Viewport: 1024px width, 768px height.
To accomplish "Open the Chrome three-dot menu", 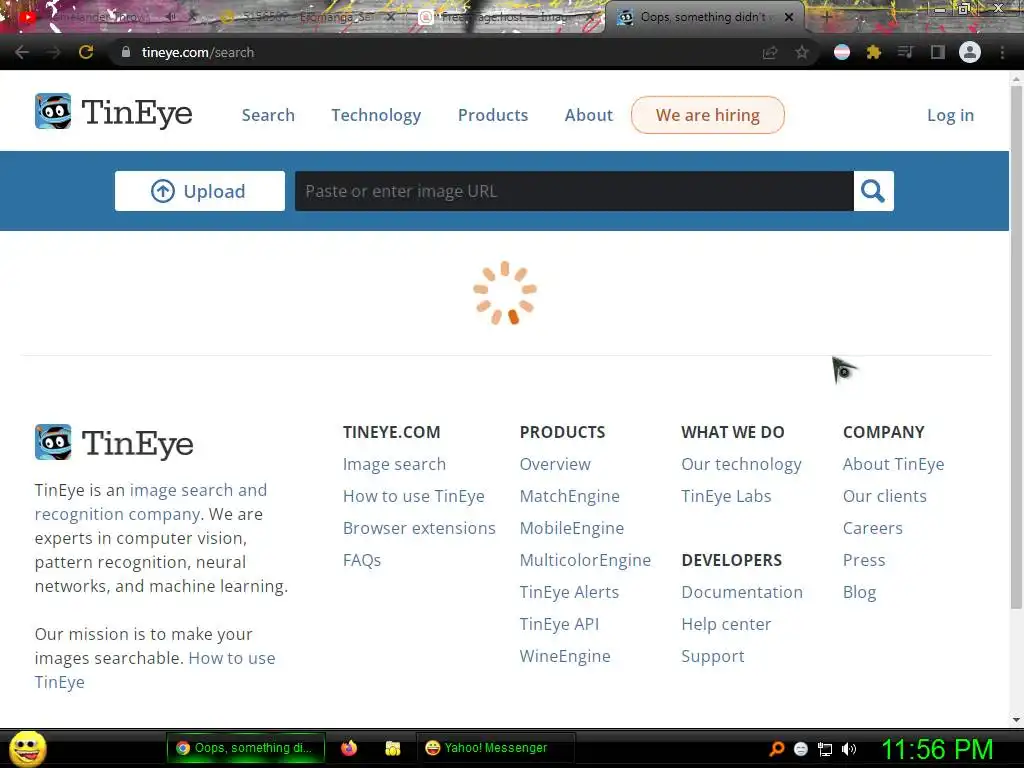I will click(1002, 52).
